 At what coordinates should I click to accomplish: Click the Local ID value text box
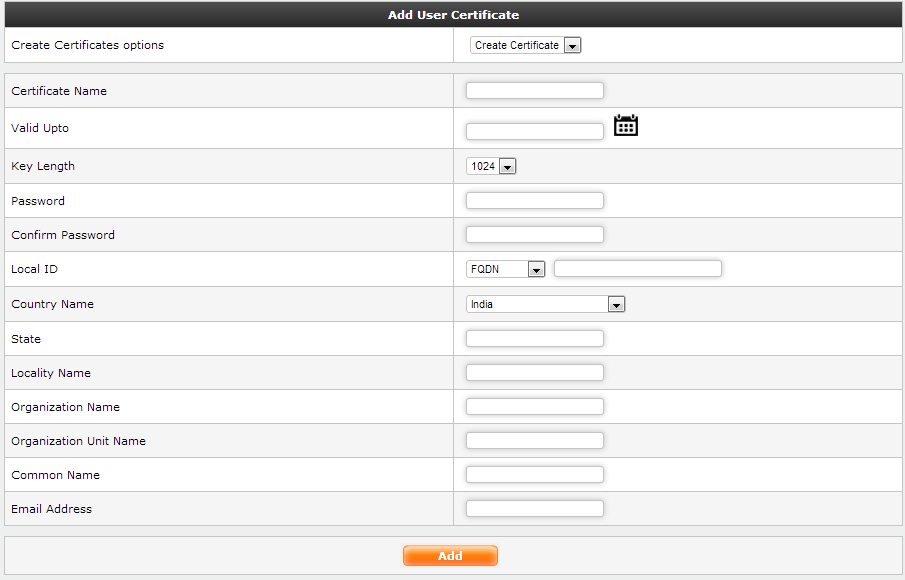coord(637,269)
